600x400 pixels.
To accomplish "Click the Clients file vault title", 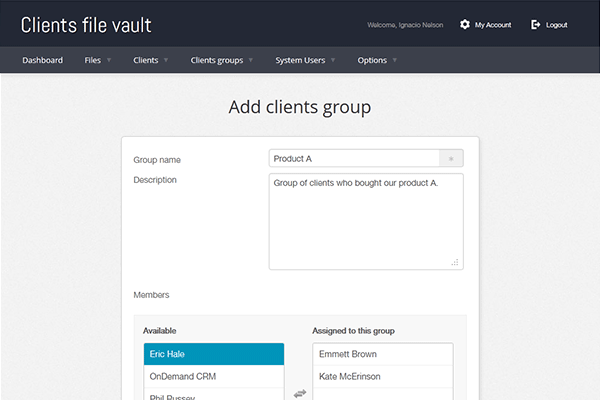I will 86,24.
